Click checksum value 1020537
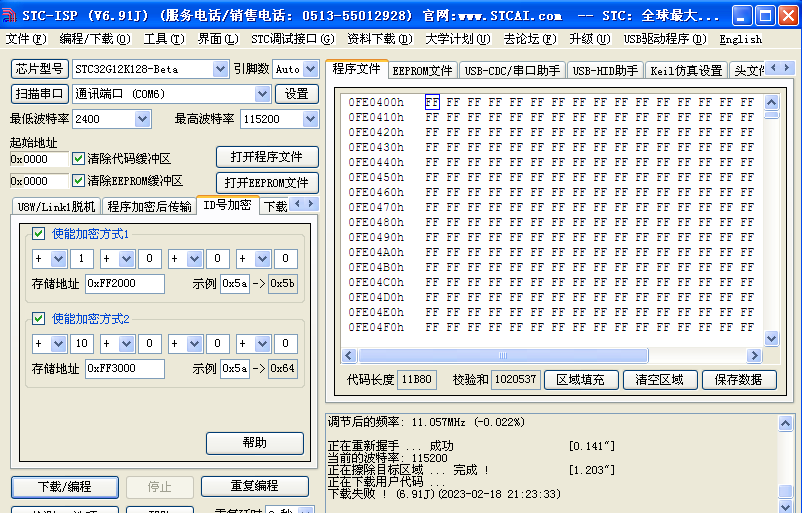 (x=516, y=380)
